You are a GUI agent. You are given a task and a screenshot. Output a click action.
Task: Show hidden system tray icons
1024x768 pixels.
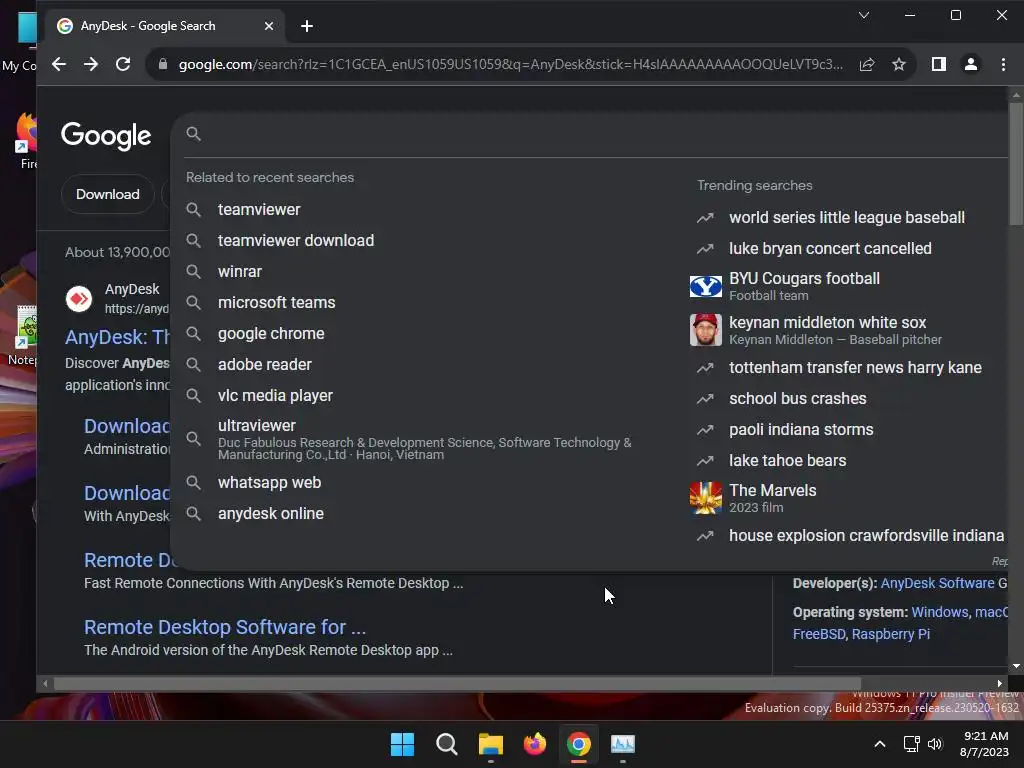880,744
